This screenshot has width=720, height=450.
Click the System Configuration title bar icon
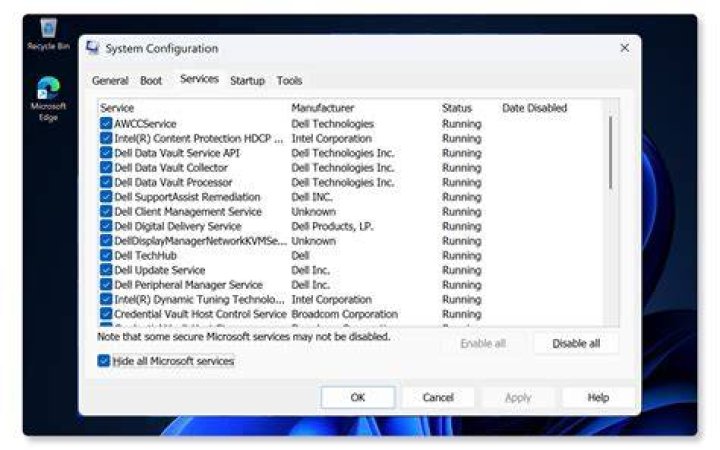(93, 48)
